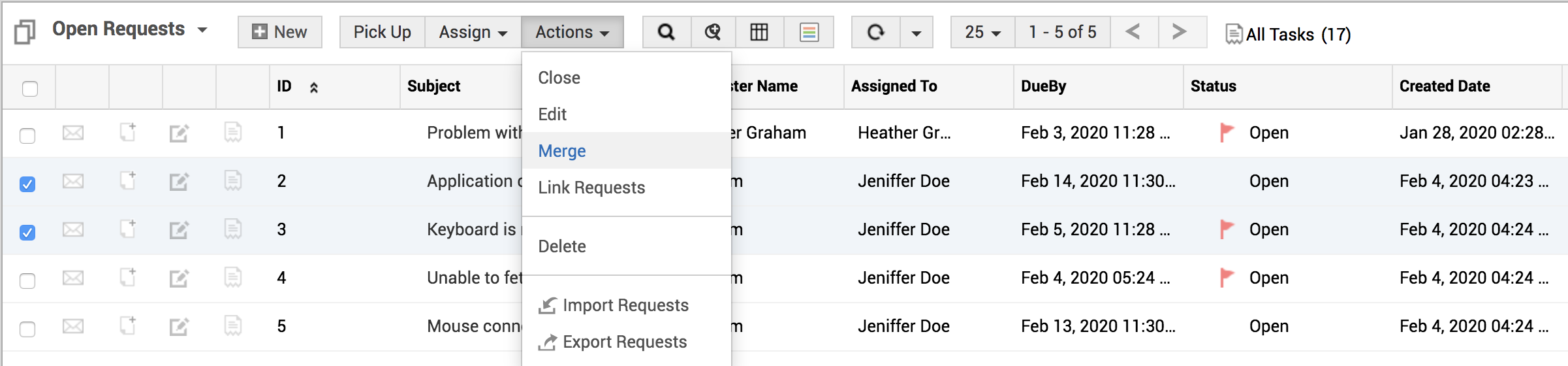Change the 25 per page dropdown
The width and height of the screenshot is (1568, 366).
click(x=982, y=32)
